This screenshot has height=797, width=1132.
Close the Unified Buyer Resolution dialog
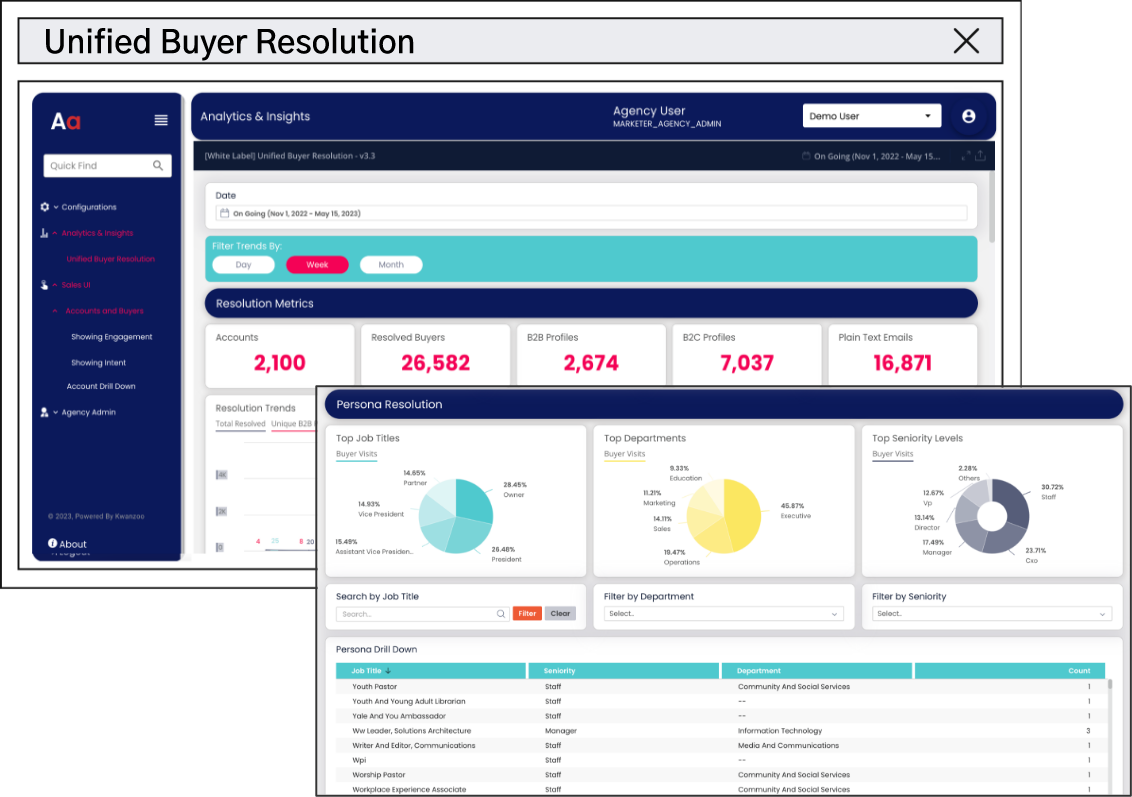(x=966, y=41)
